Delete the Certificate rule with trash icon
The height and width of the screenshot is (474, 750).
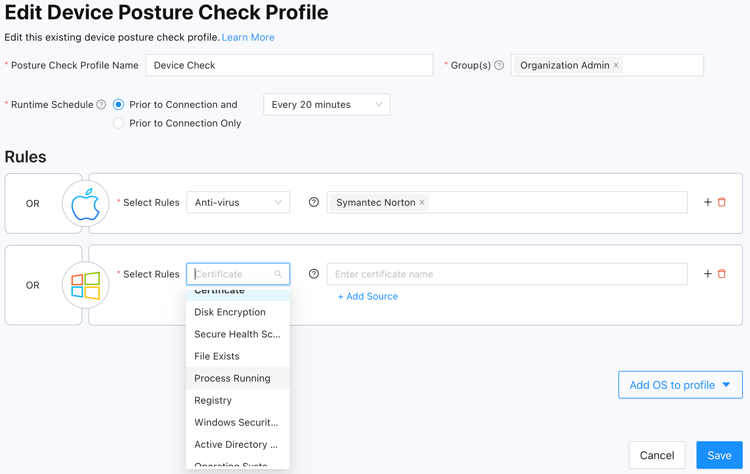(x=722, y=274)
